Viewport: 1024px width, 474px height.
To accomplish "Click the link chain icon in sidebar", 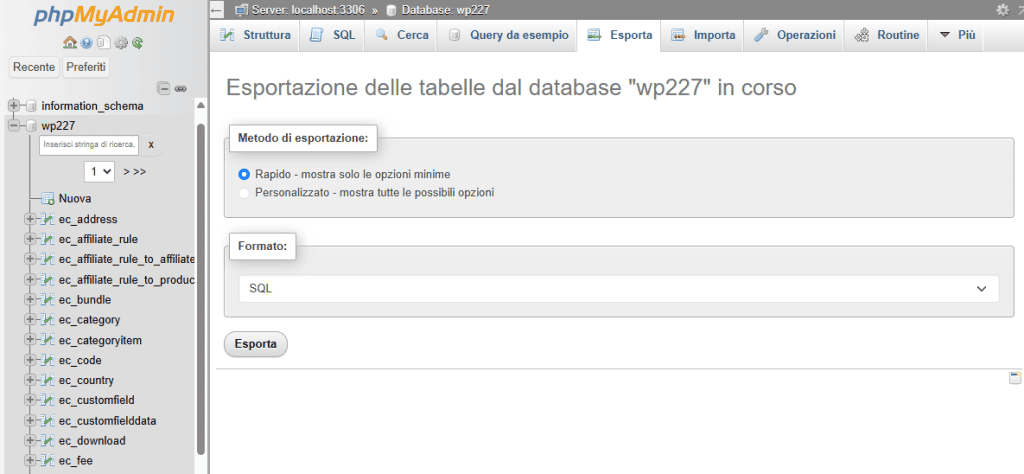I will 181,88.
